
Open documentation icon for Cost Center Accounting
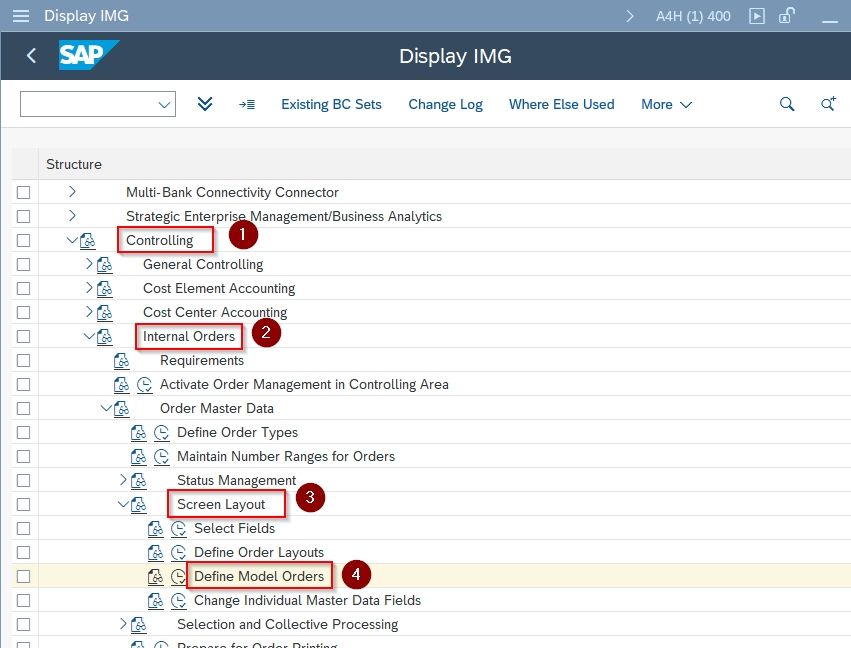(x=105, y=312)
